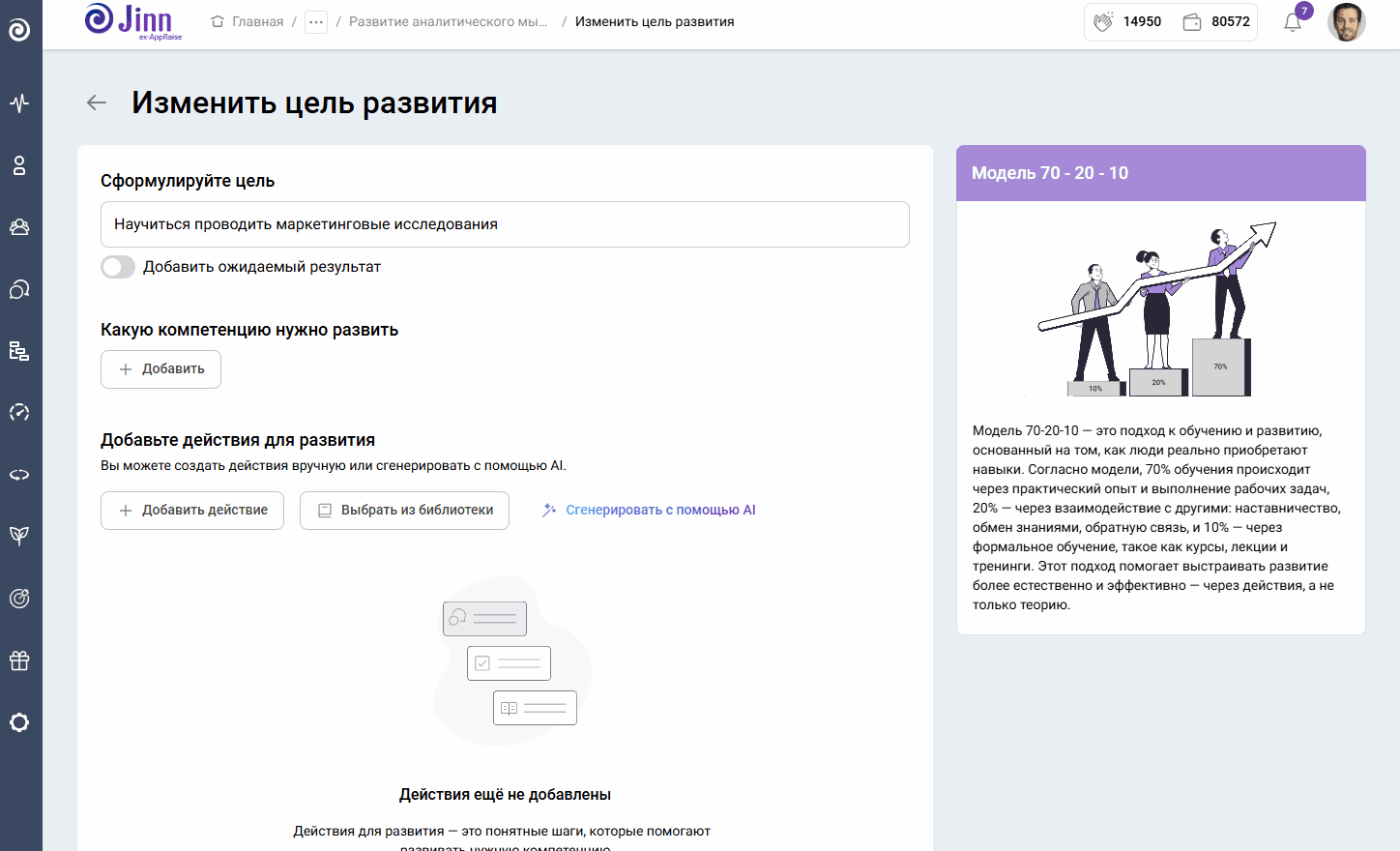The image size is (1400, 851).
Task: Open 'Выбрать из библиотеки' picker
Action: (x=404, y=510)
